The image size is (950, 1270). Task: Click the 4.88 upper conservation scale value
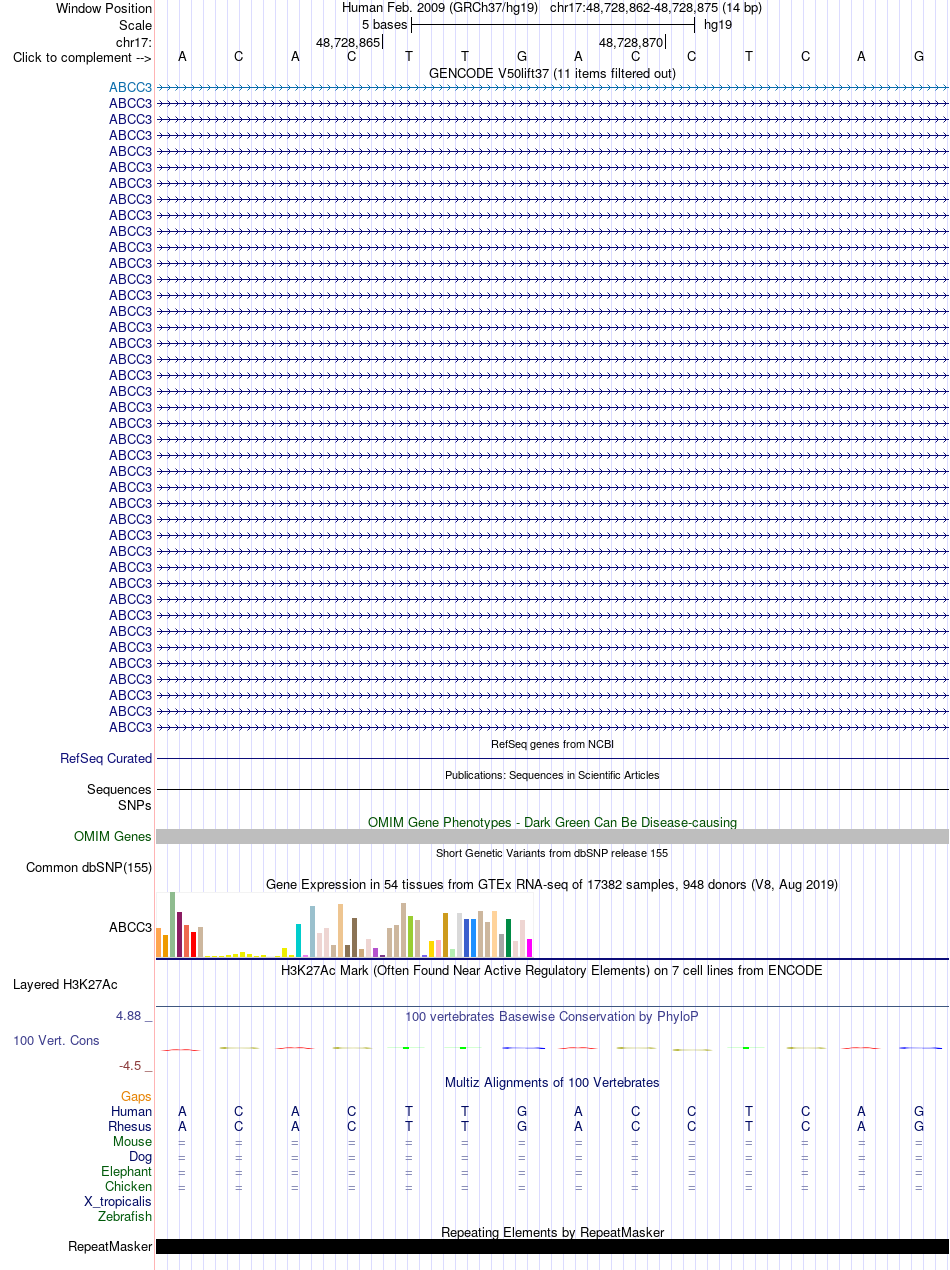point(130,1015)
